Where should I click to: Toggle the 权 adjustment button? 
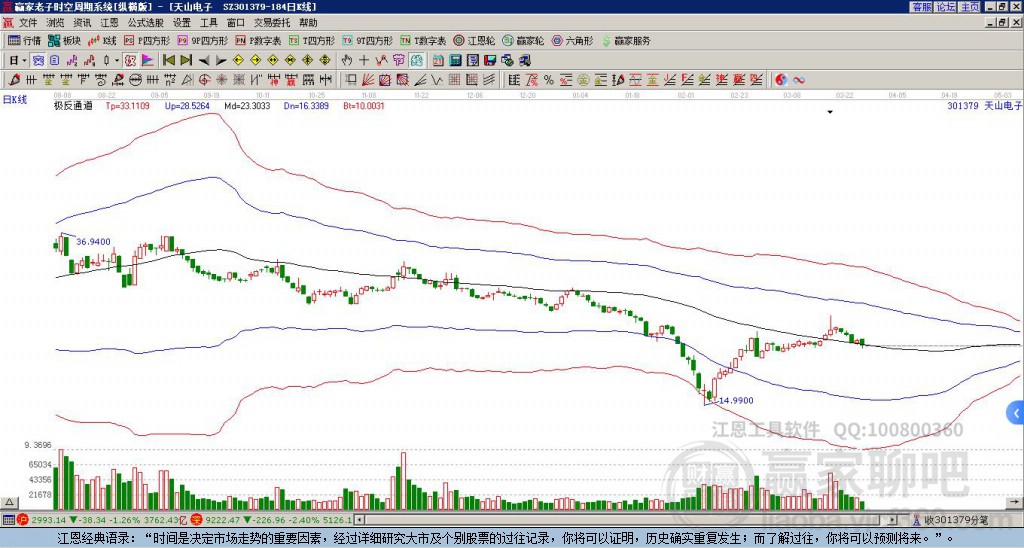pyautogui.click(x=131, y=61)
